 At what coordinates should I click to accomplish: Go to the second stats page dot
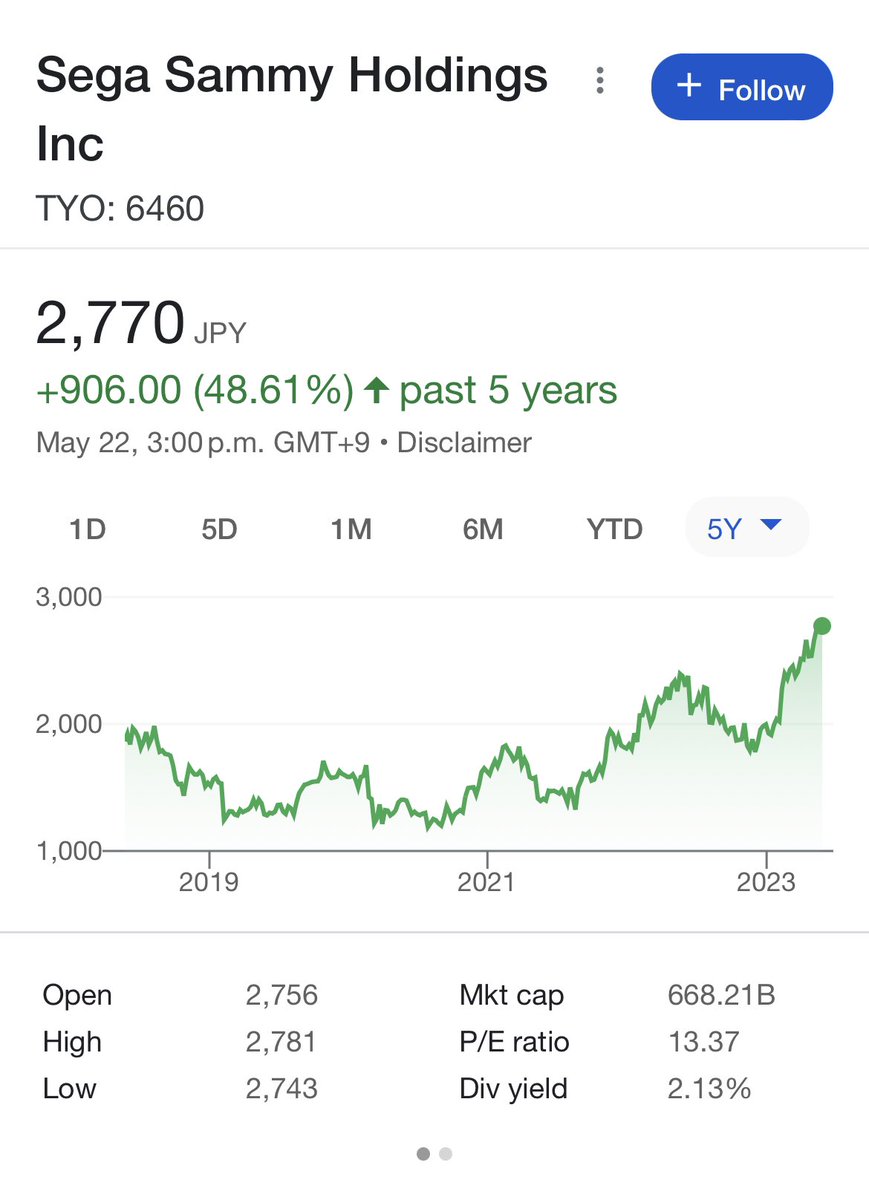pyautogui.click(x=446, y=1154)
